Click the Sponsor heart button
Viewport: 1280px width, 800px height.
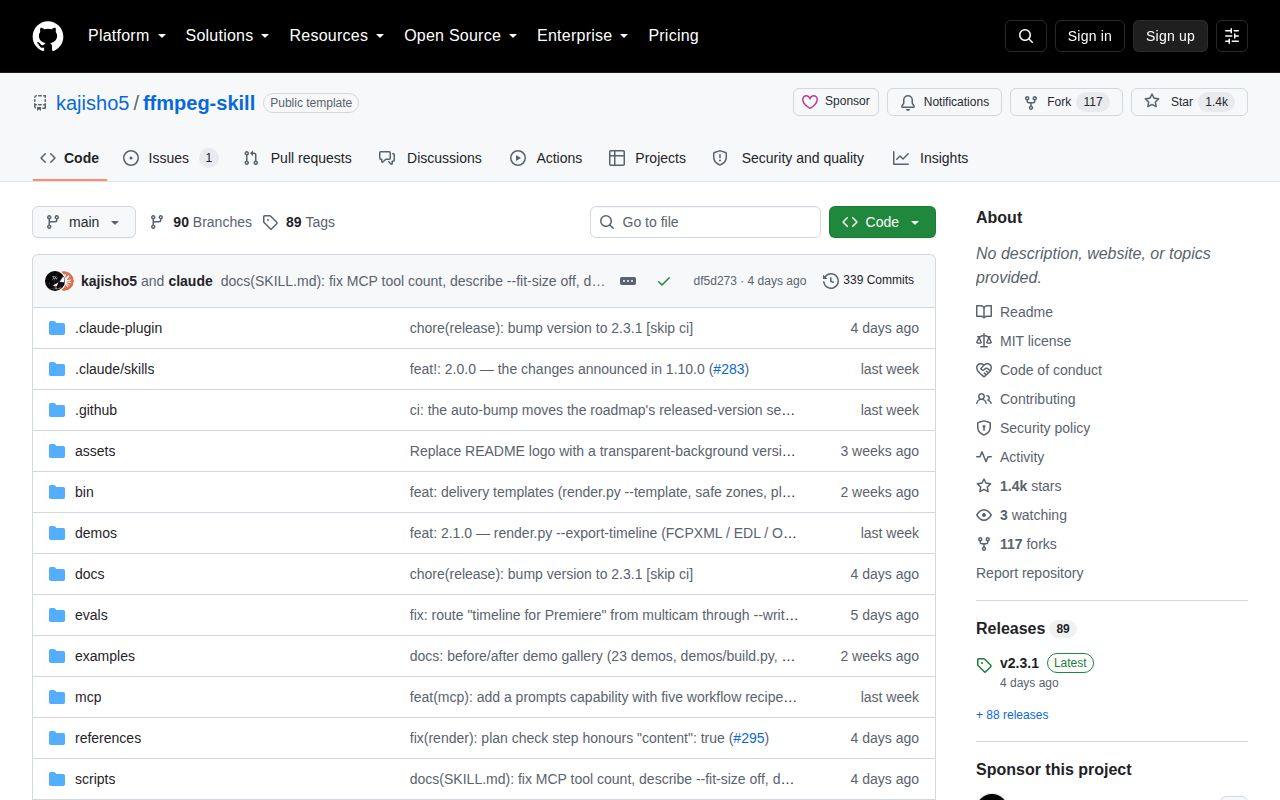coord(836,102)
